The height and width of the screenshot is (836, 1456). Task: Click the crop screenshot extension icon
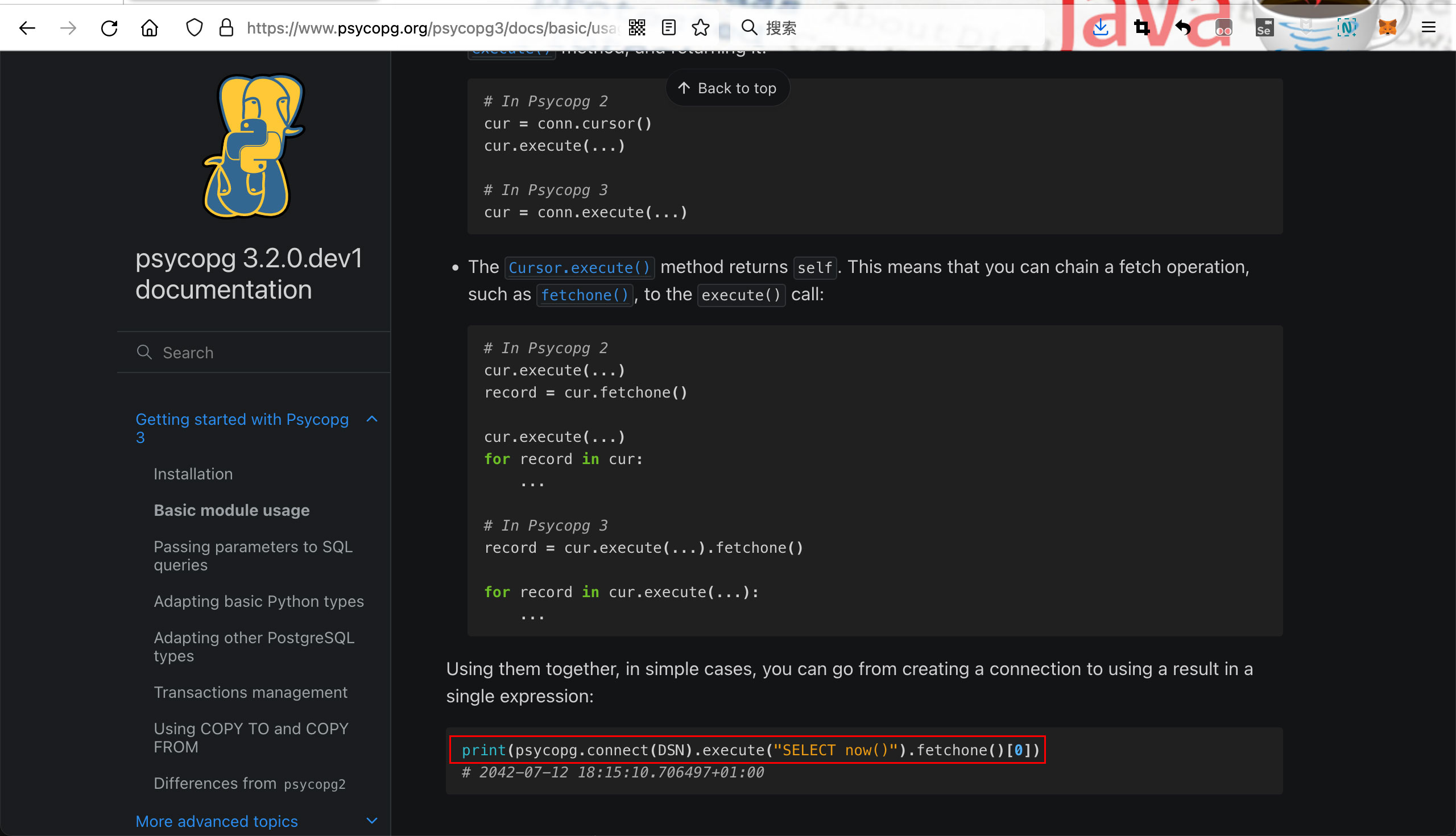tap(1142, 27)
